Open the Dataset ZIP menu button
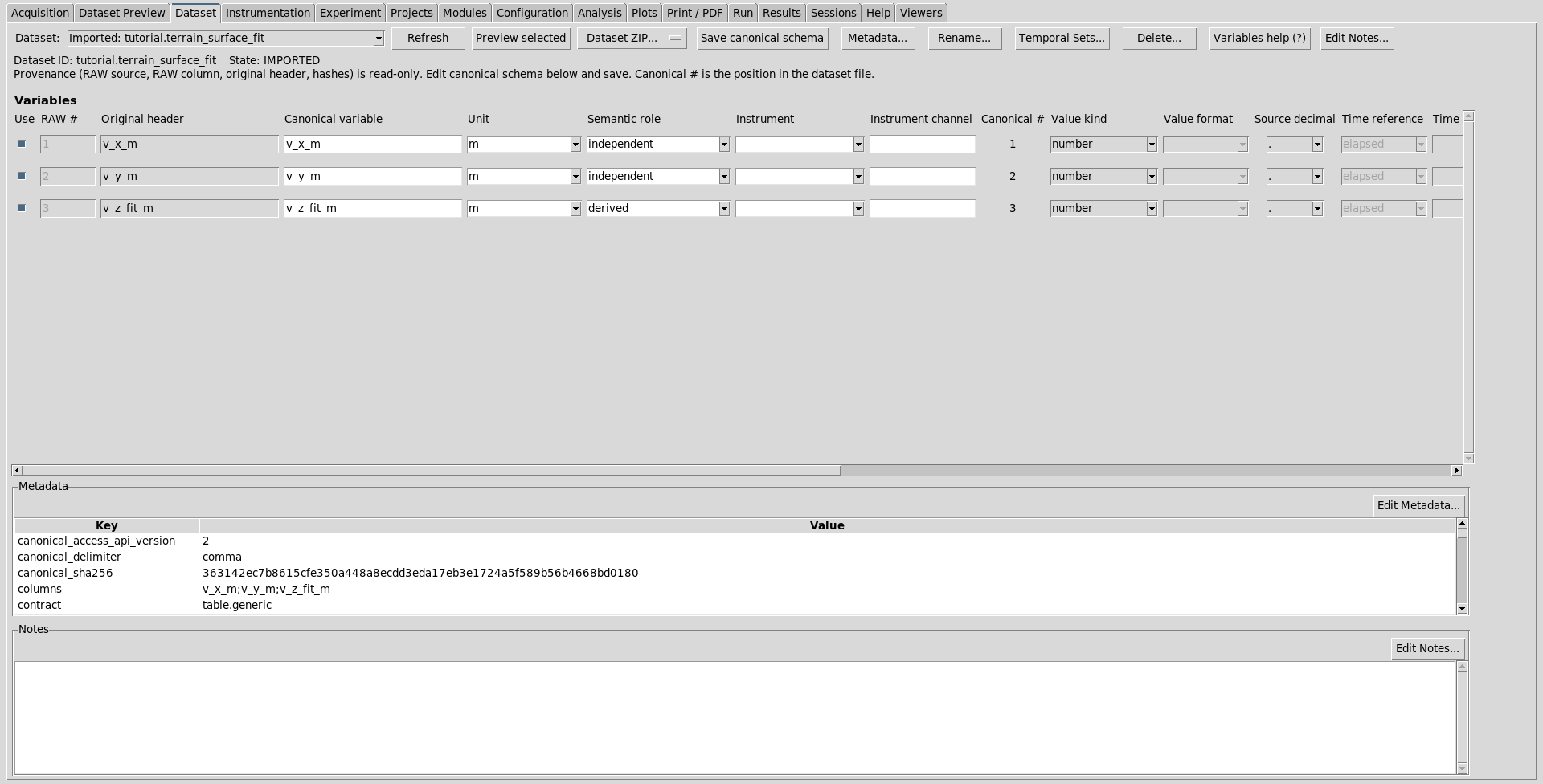 tap(632, 38)
